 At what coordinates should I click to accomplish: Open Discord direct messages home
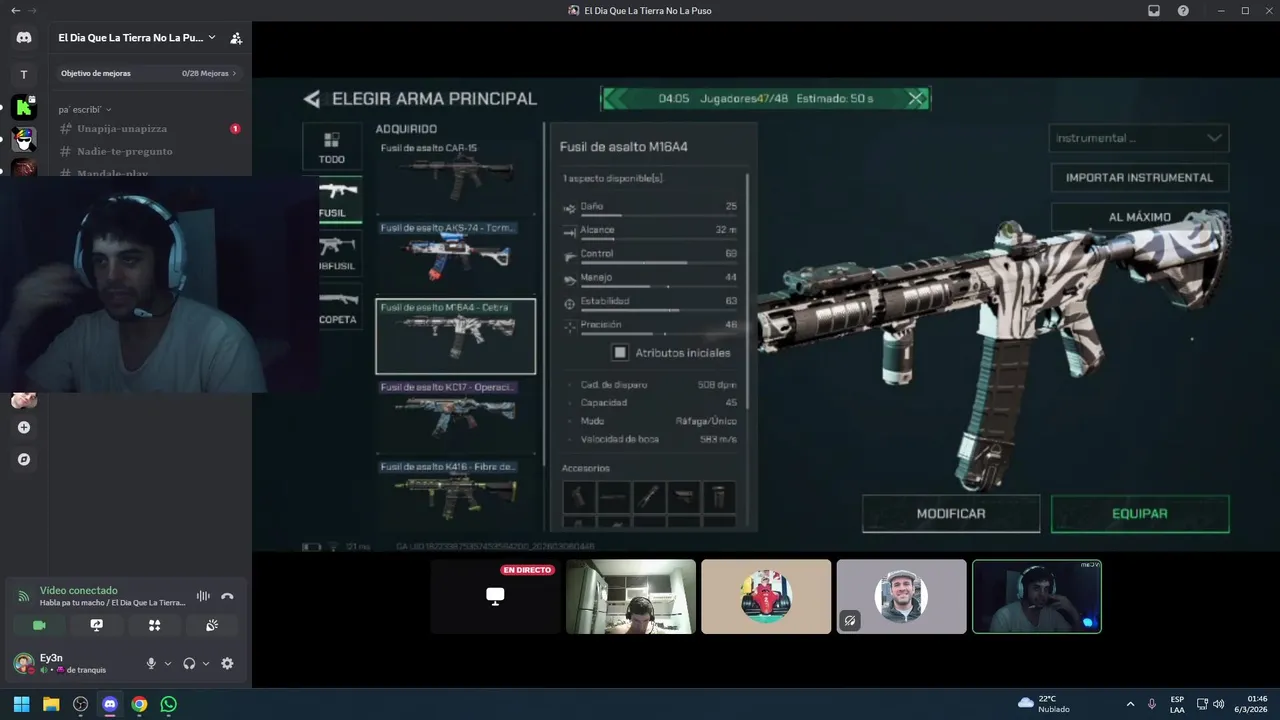[x=24, y=37]
